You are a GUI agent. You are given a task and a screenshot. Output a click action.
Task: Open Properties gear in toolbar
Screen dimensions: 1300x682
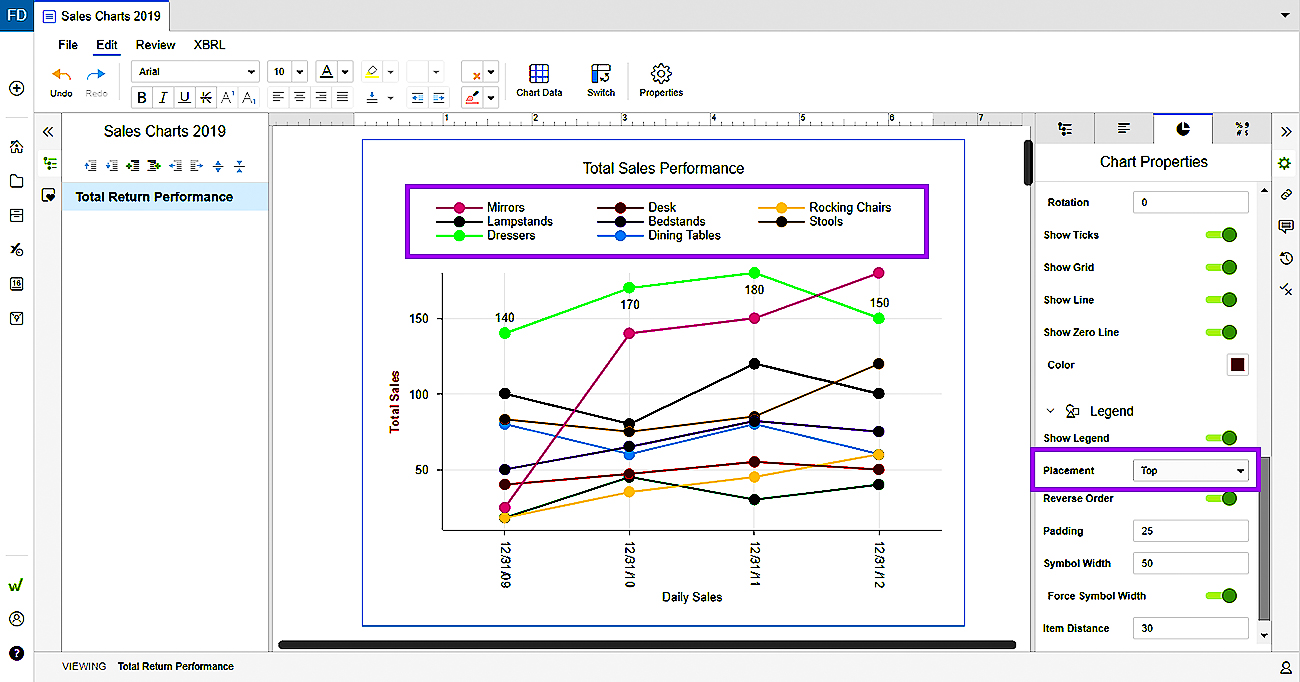pos(661,79)
